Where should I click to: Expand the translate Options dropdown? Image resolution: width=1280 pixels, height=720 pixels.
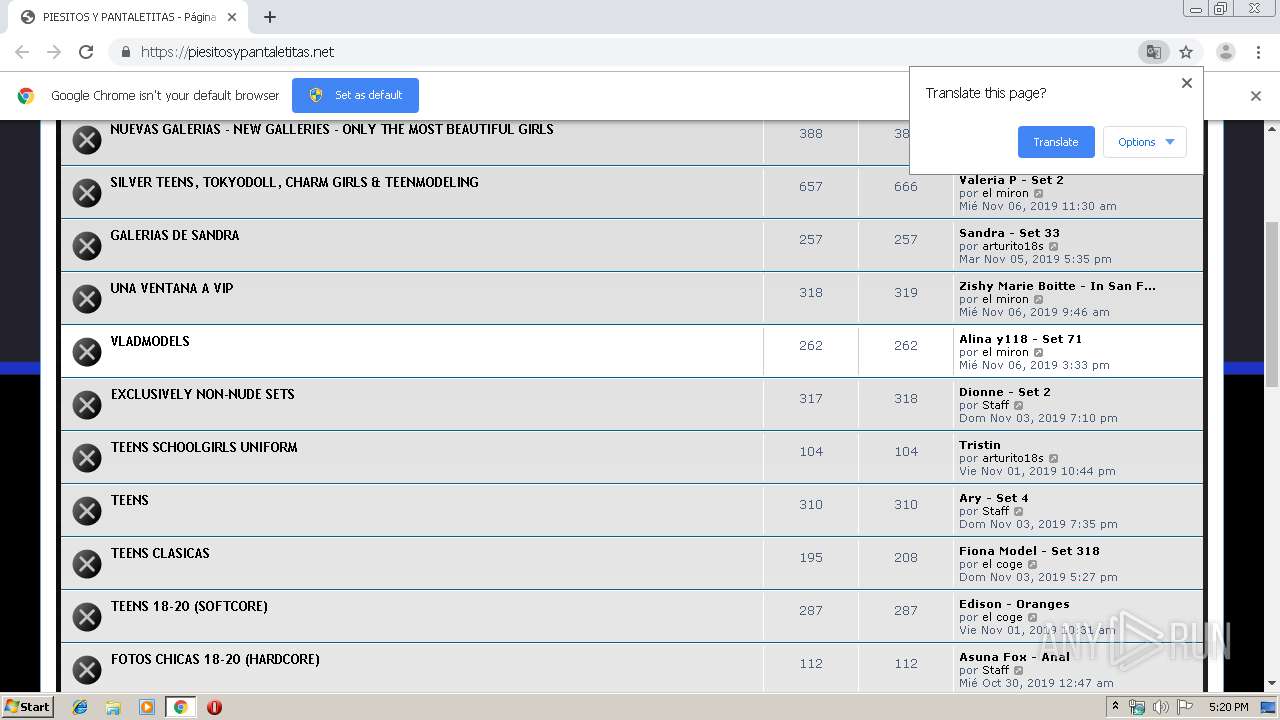[1145, 142]
